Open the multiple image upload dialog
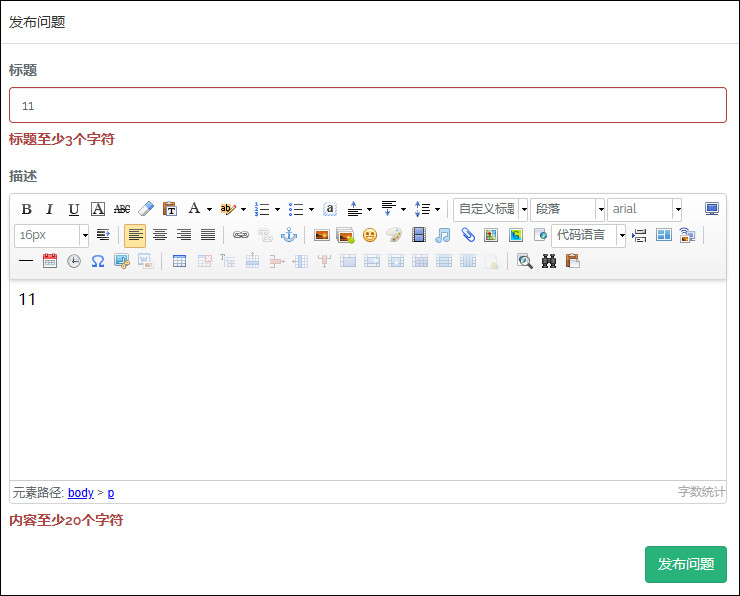The width and height of the screenshot is (740, 596). coord(346,235)
